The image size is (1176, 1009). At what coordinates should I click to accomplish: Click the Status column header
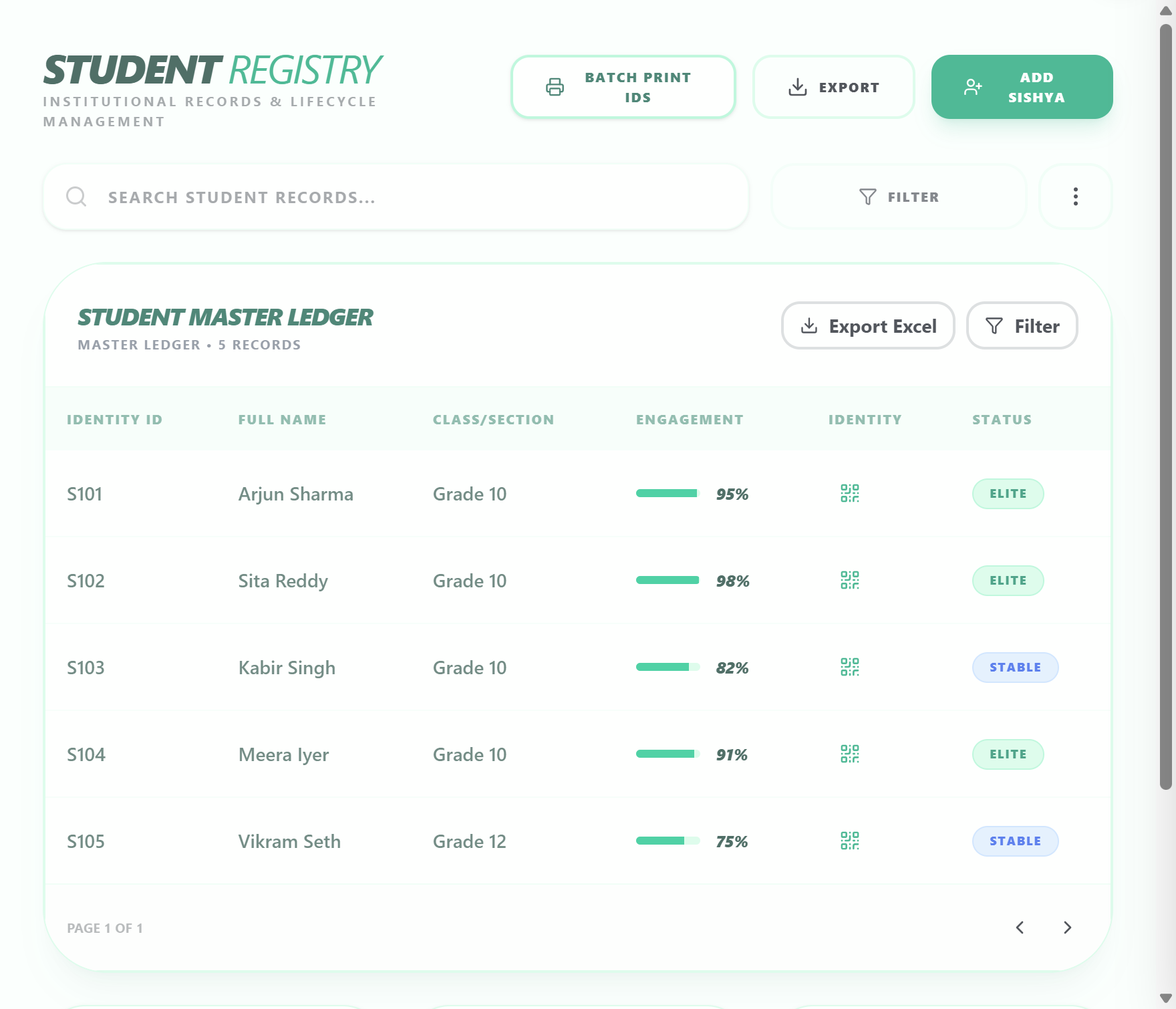pyautogui.click(x=1002, y=420)
